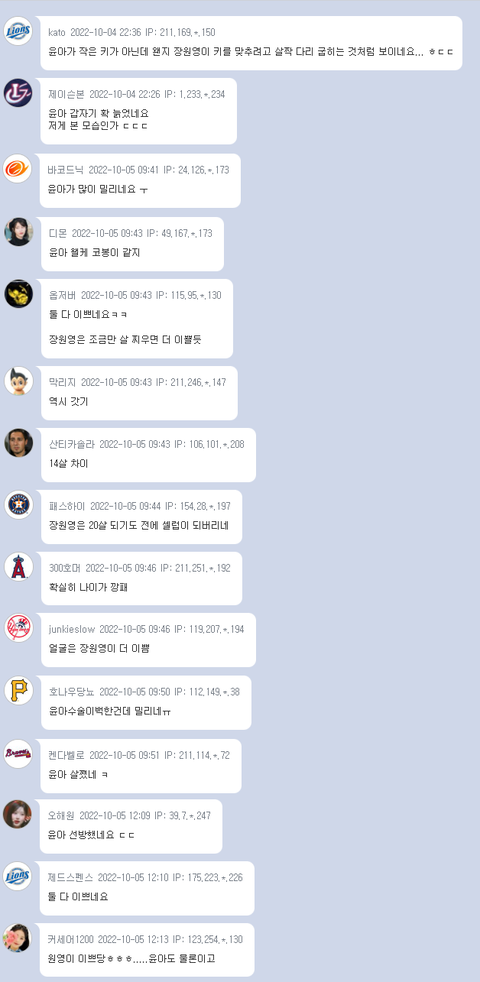
Task: Click the Yankees logo avatar by junkieslow
Action: click(x=18, y=628)
